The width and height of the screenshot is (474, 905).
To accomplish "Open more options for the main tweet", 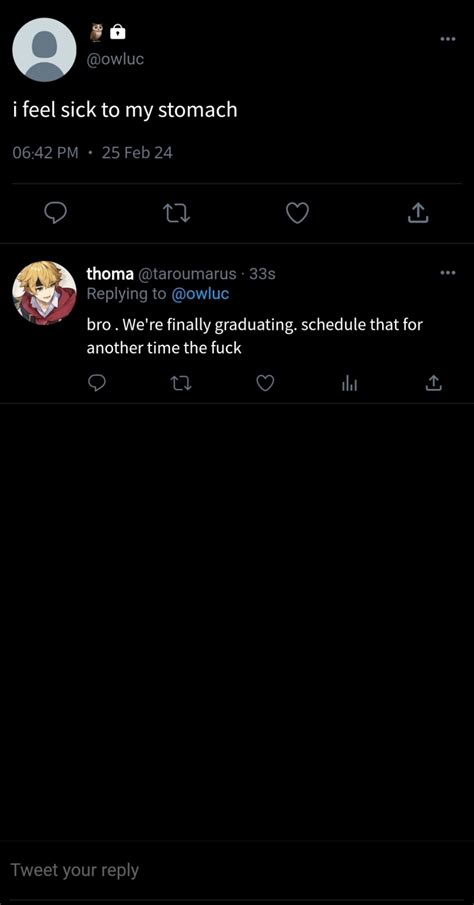I will [447, 39].
